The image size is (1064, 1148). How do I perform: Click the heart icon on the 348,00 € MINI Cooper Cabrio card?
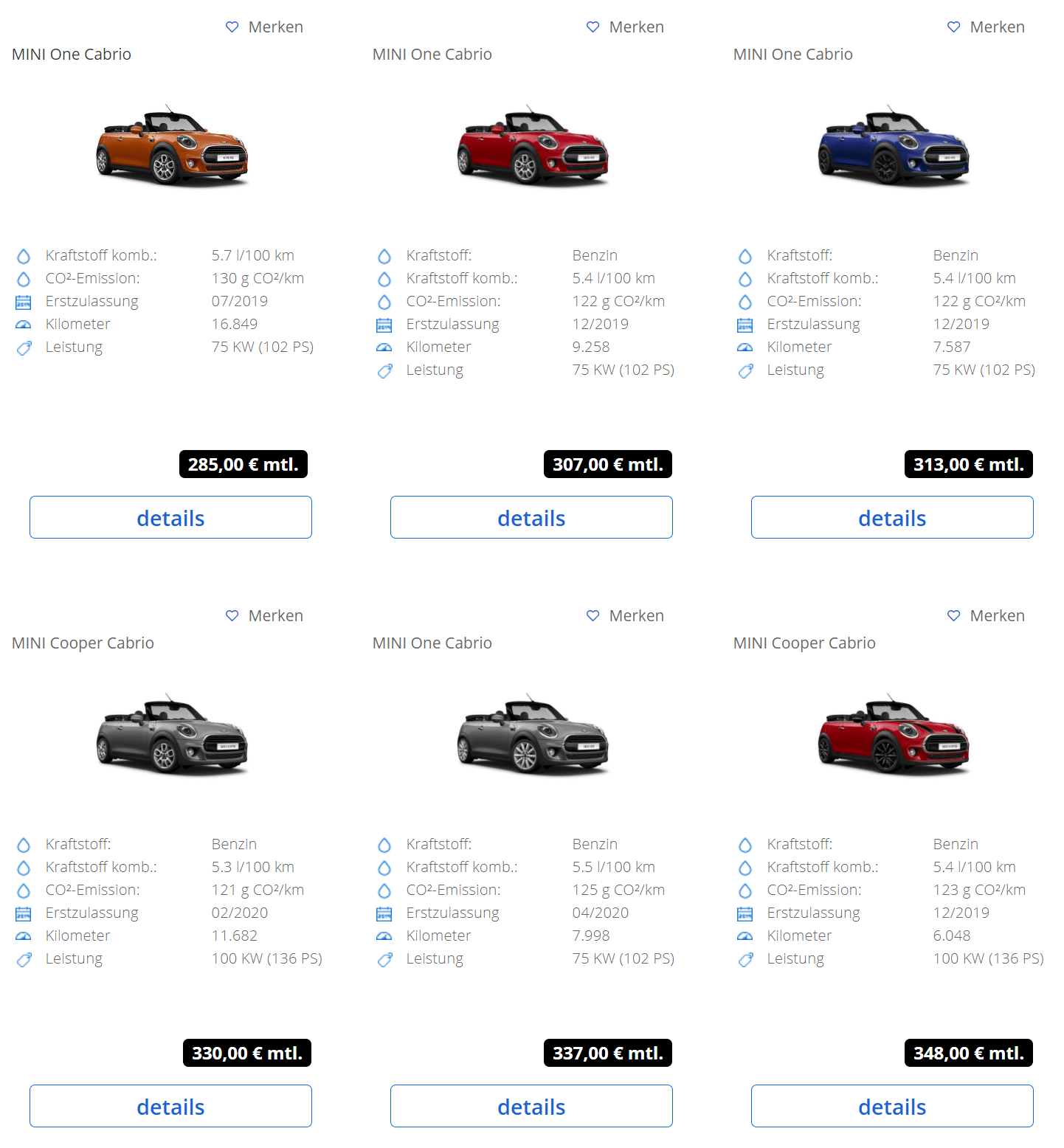click(x=953, y=615)
